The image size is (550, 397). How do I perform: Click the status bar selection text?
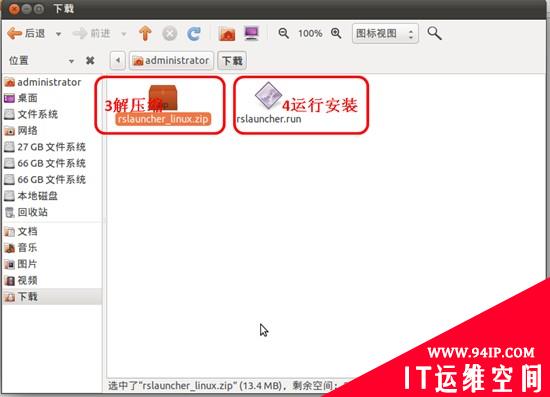[223, 386]
